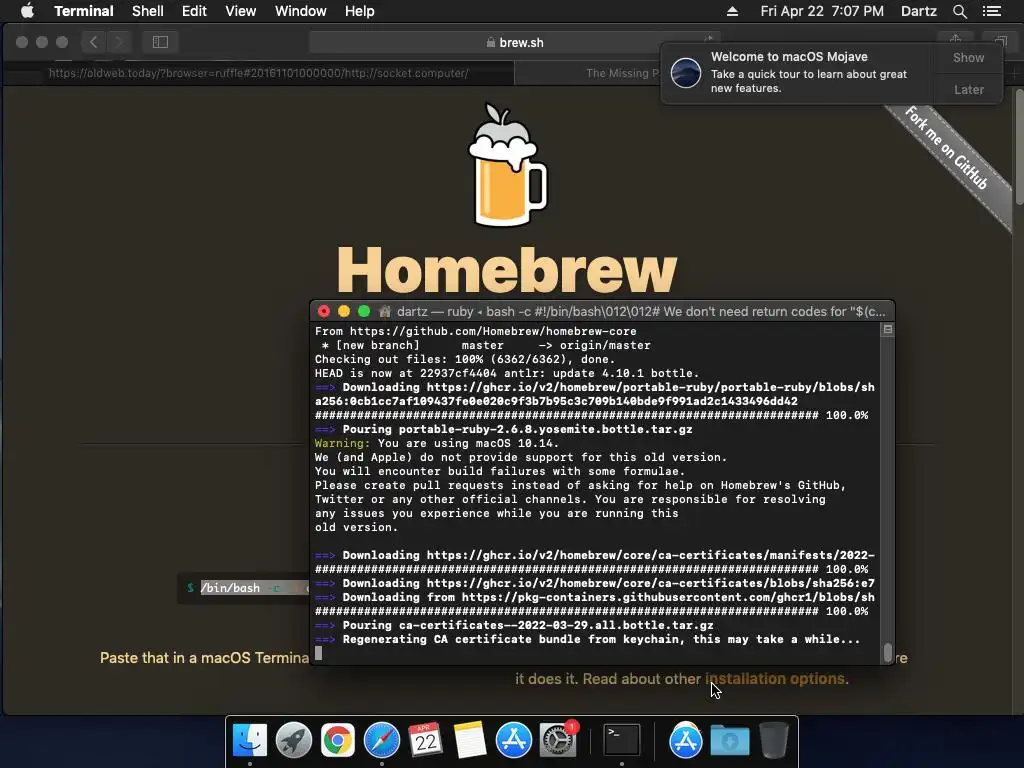
Task: Click the Terminal window title bar home icon
Action: [385, 312]
